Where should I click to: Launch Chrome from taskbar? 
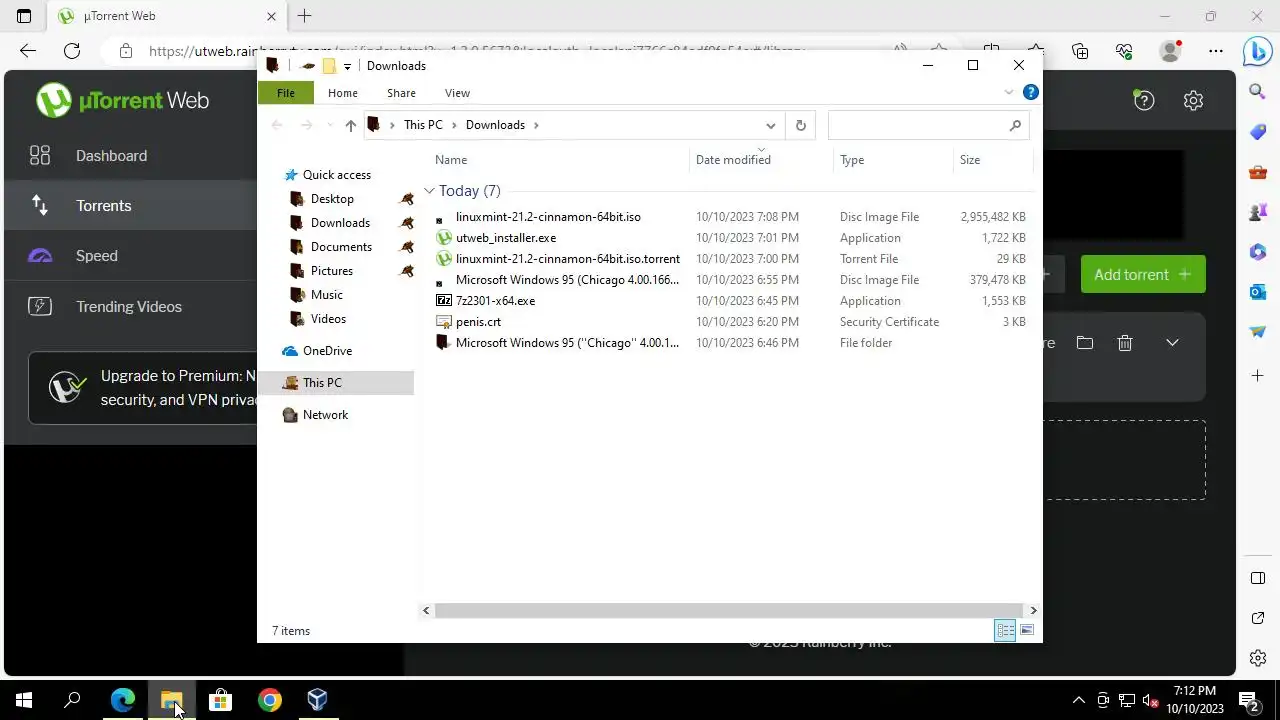(269, 700)
